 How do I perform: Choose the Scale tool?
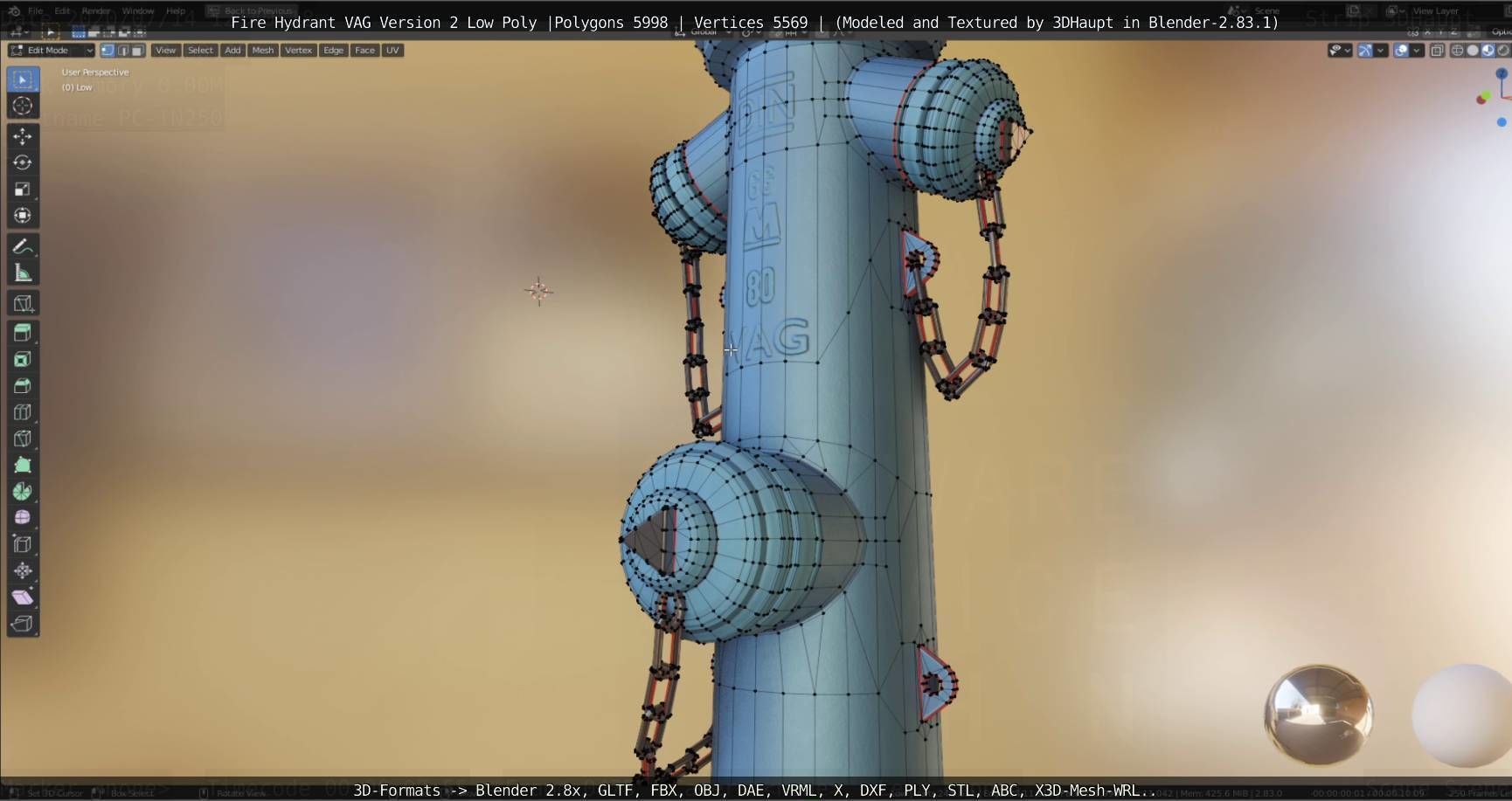[x=23, y=189]
